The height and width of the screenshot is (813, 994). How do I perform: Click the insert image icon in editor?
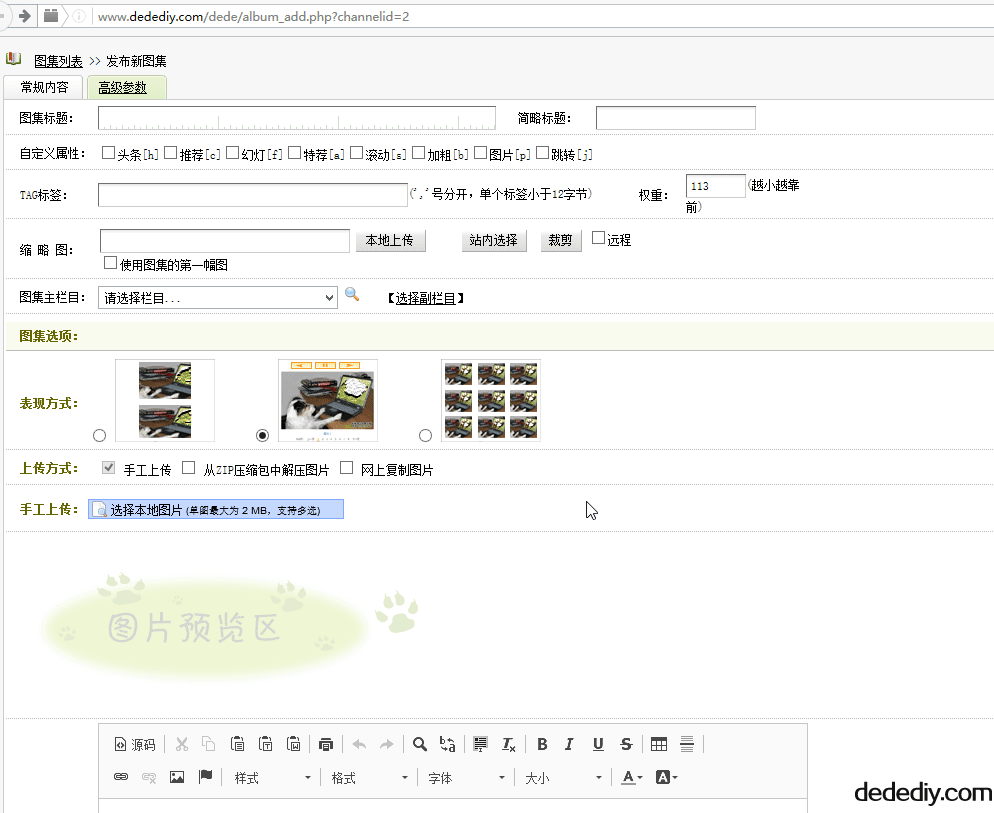(177, 777)
